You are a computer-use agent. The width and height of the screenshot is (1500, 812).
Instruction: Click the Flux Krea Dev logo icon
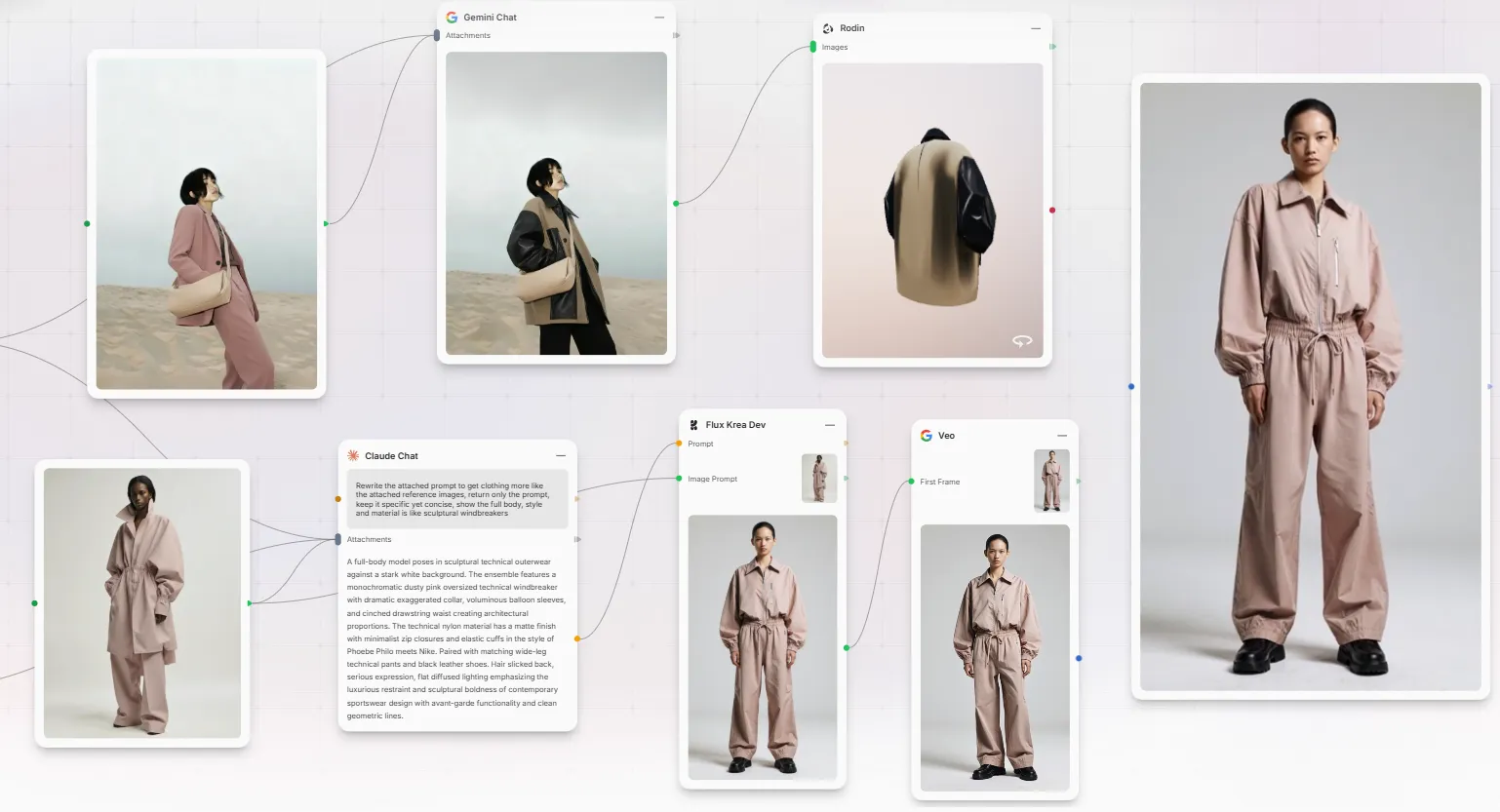click(x=693, y=425)
